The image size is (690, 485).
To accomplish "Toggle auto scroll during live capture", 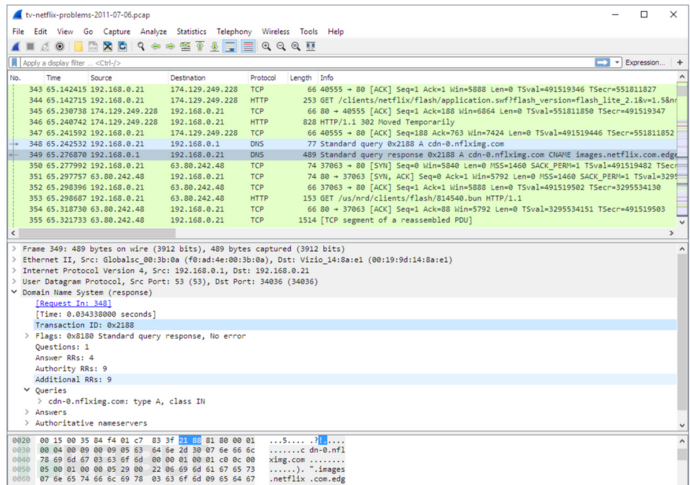I will 231,46.
